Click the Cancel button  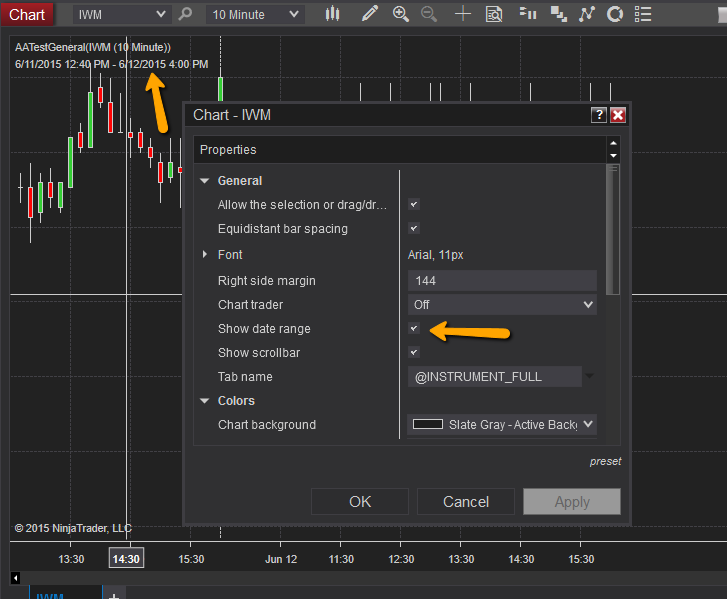[x=466, y=501]
